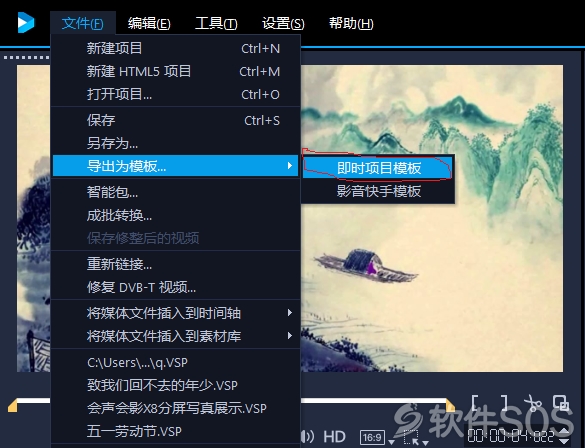
Task: Click the mark-in bracket icon
Action: pyautogui.click(x=475, y=402)
